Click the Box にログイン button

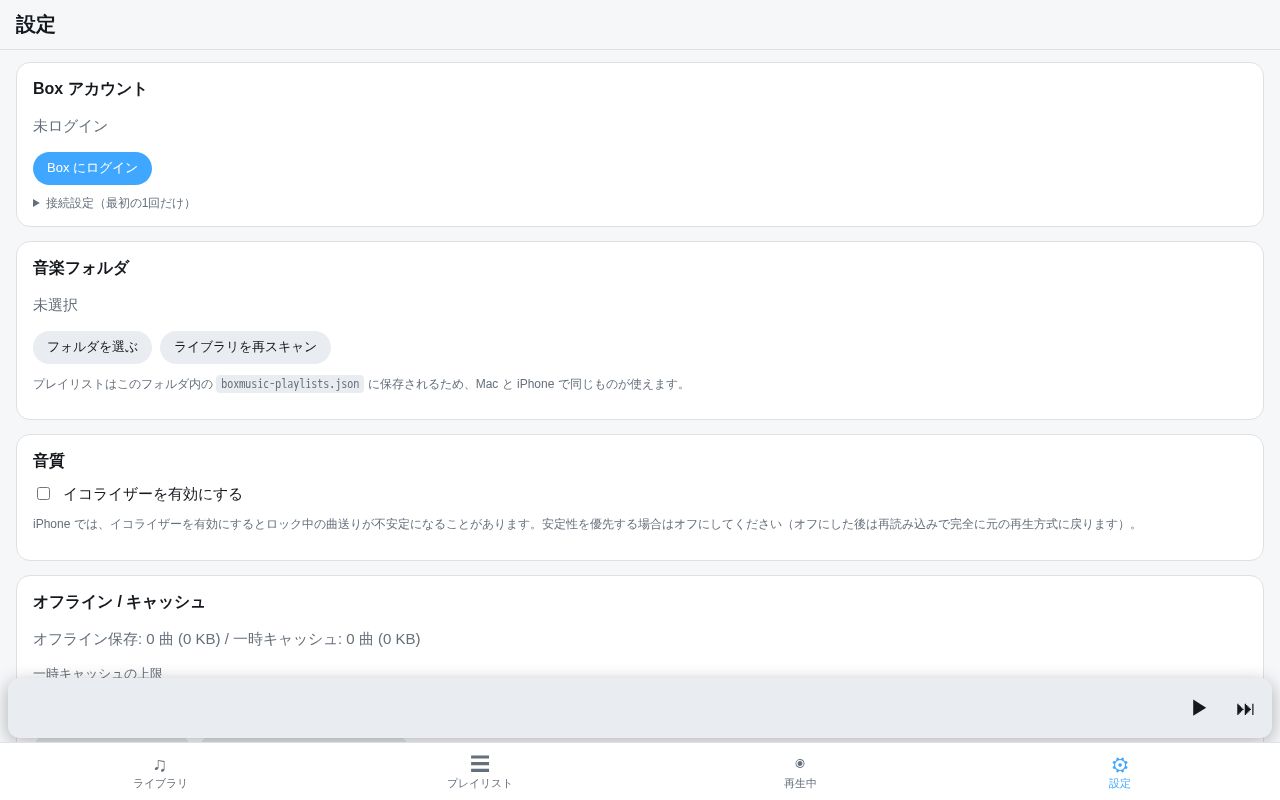[92, 168]
